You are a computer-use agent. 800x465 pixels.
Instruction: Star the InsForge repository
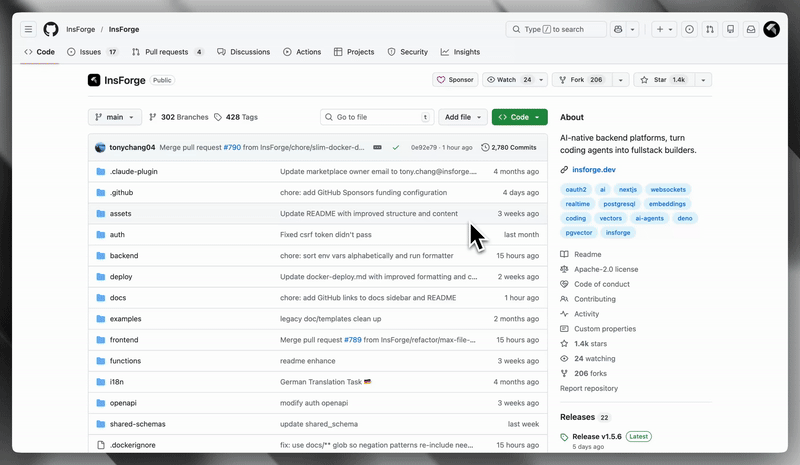[665, 80]
